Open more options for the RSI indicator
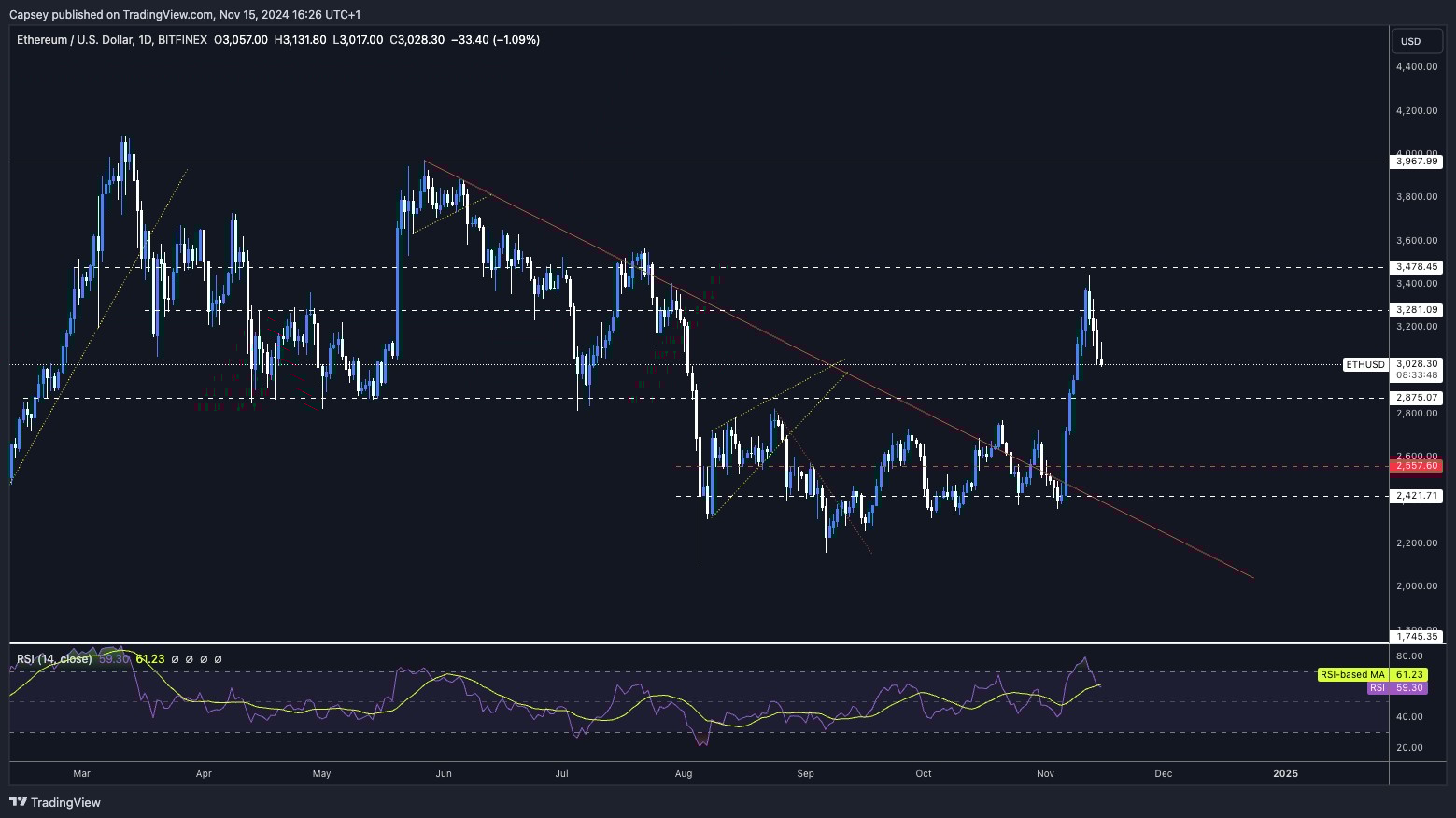This screenshot has width=1456, height=818. (x=219, y=659)
